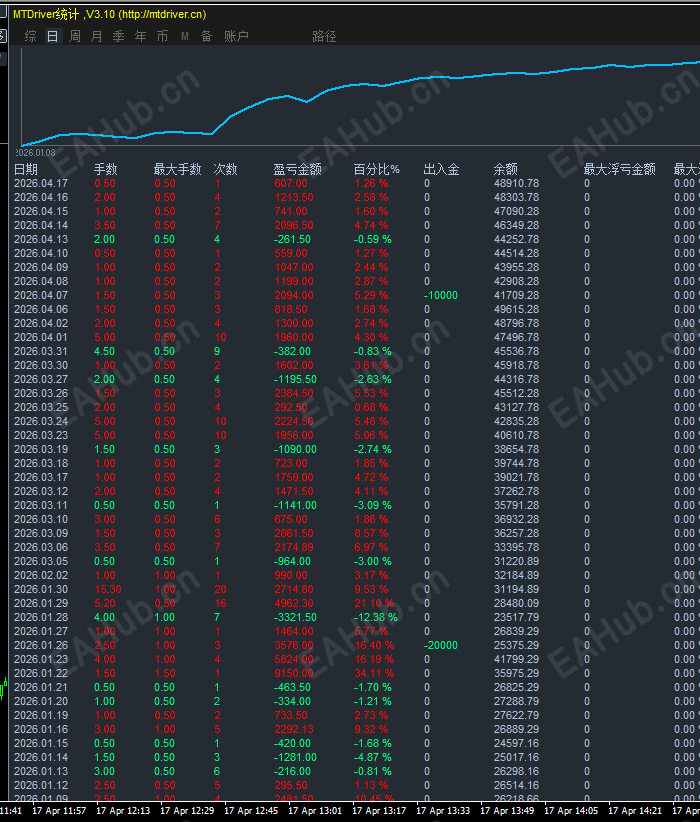Click the 百分比% column header
Screen dimensions: 700x822
coord(376,169)
